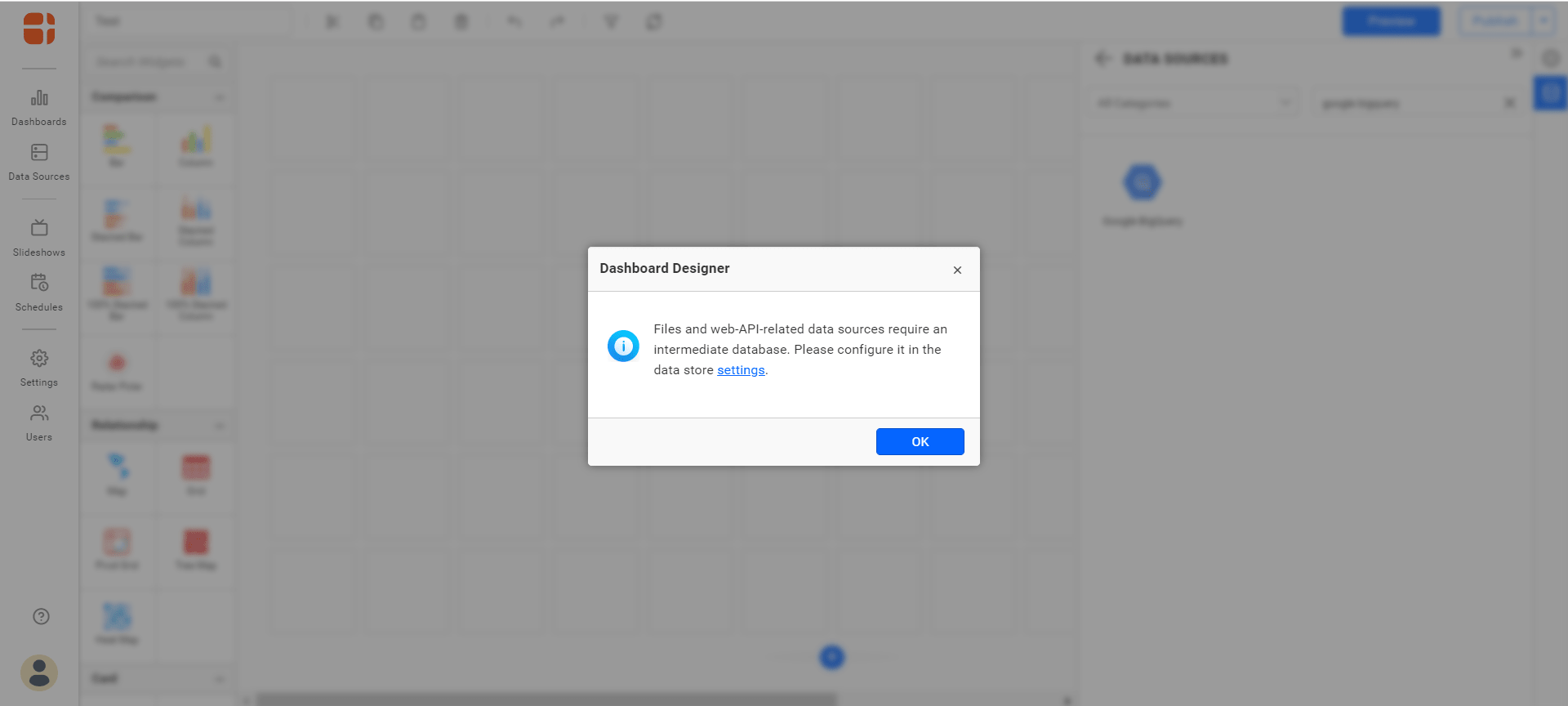Open Users in the left sidebar

pyautogui.click(x=39, y=422)
